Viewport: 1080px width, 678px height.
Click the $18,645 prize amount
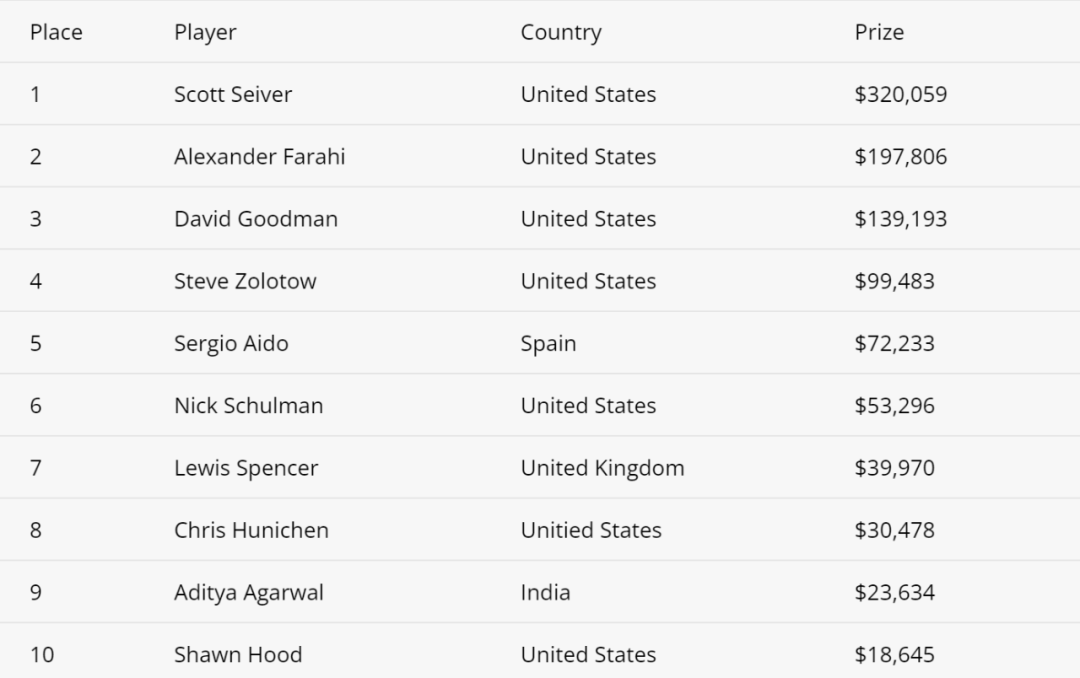click(x=895, y=655)
